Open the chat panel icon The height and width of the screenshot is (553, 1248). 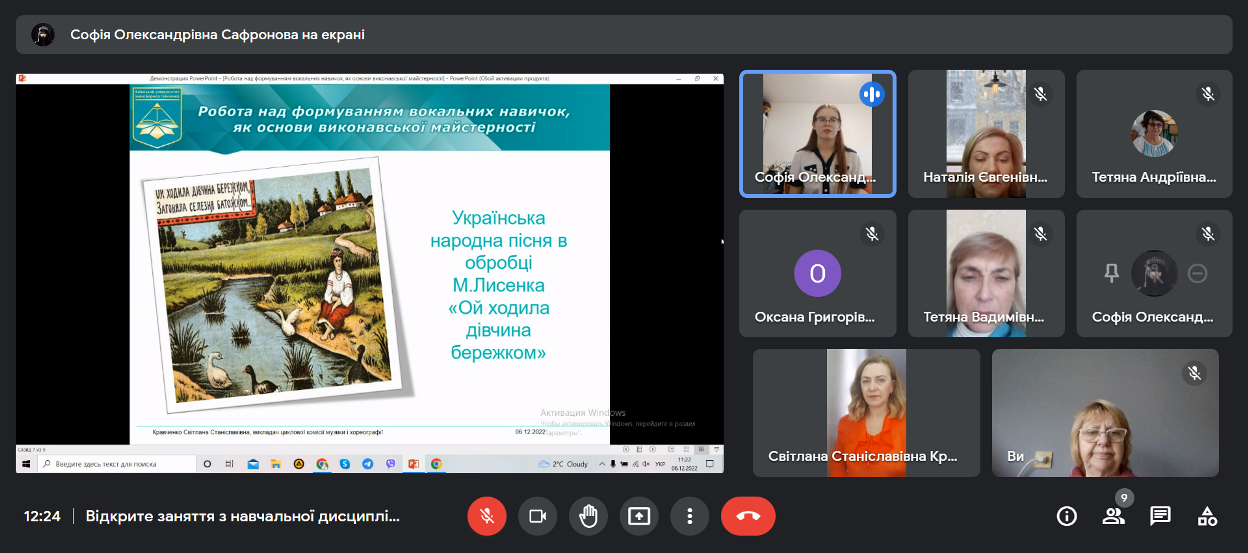(x=1160, y=516)
